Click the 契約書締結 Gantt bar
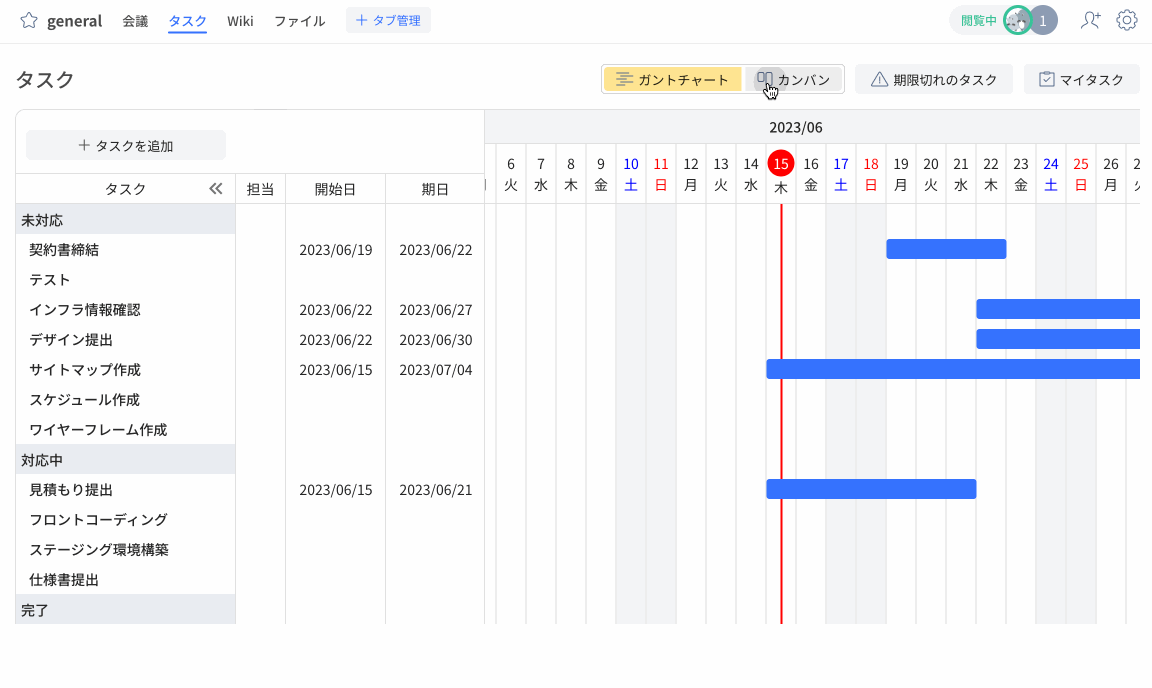The height and width of the screenshot is (688, 1152). tap(946, 250)
